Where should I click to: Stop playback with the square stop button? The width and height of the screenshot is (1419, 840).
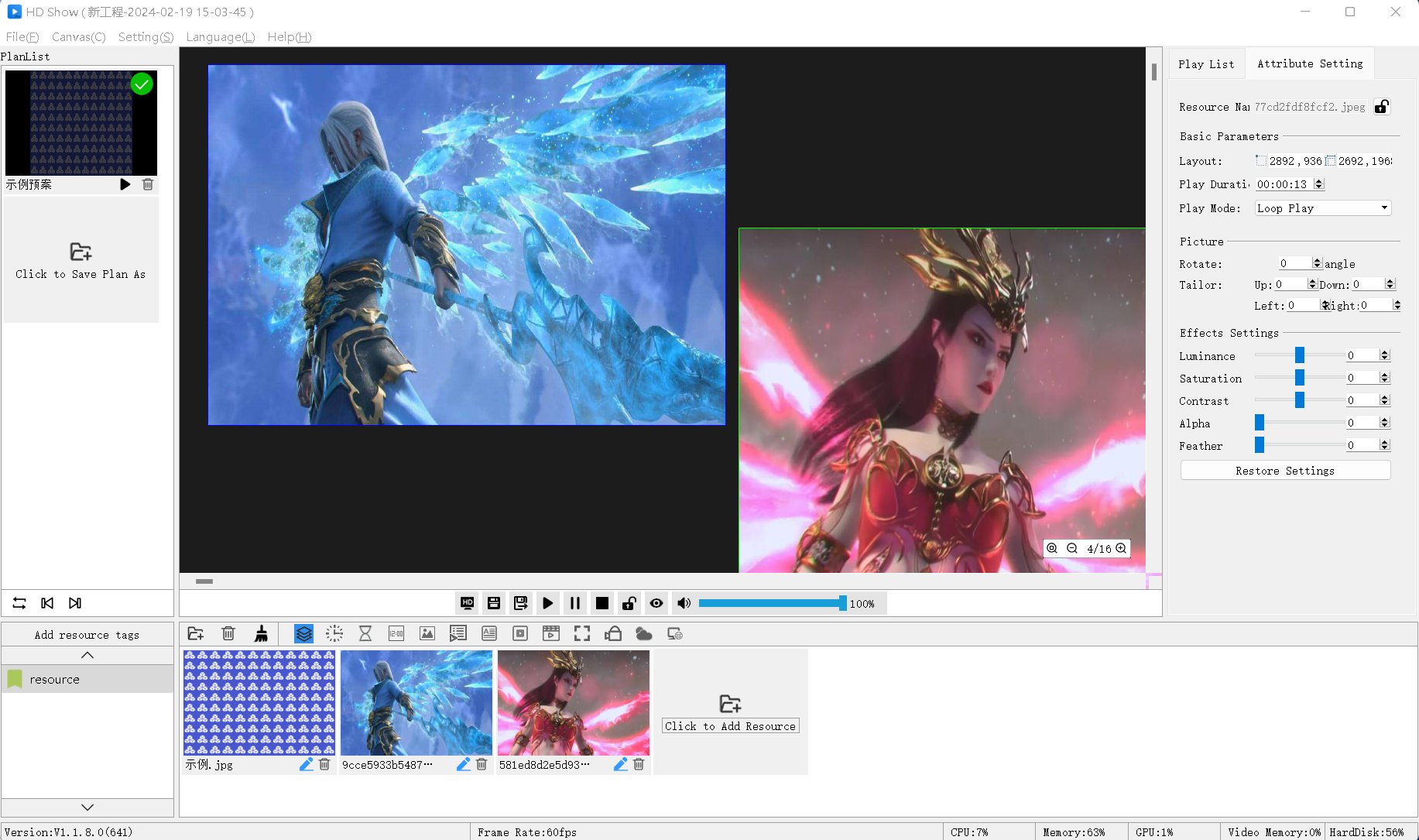click(602, 603)
